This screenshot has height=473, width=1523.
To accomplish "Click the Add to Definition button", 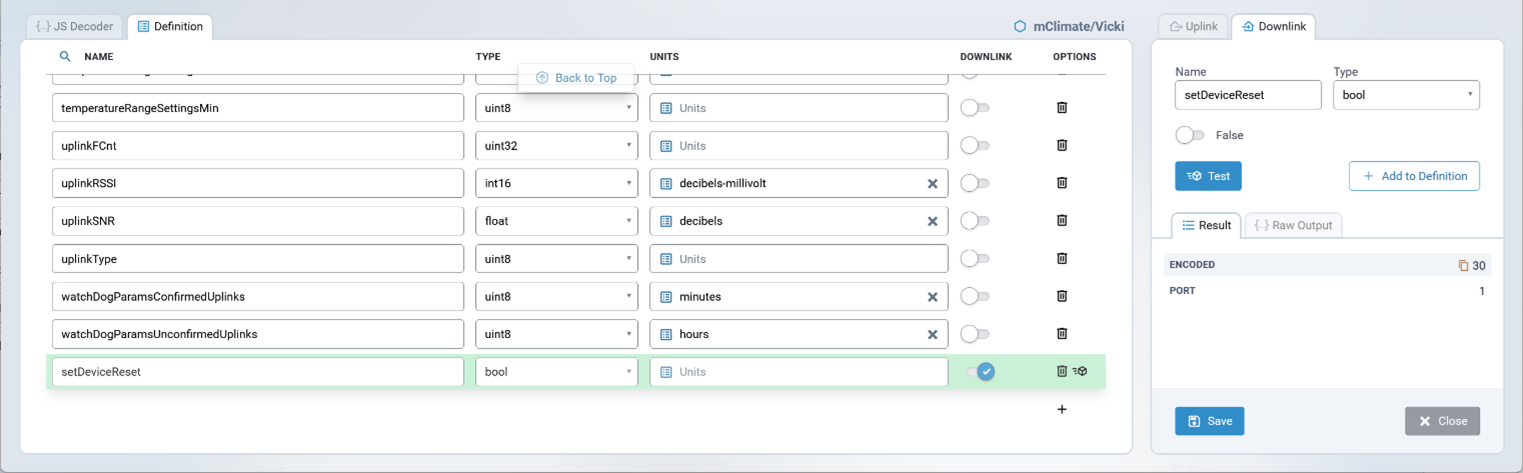I will tap(1414, 176).
